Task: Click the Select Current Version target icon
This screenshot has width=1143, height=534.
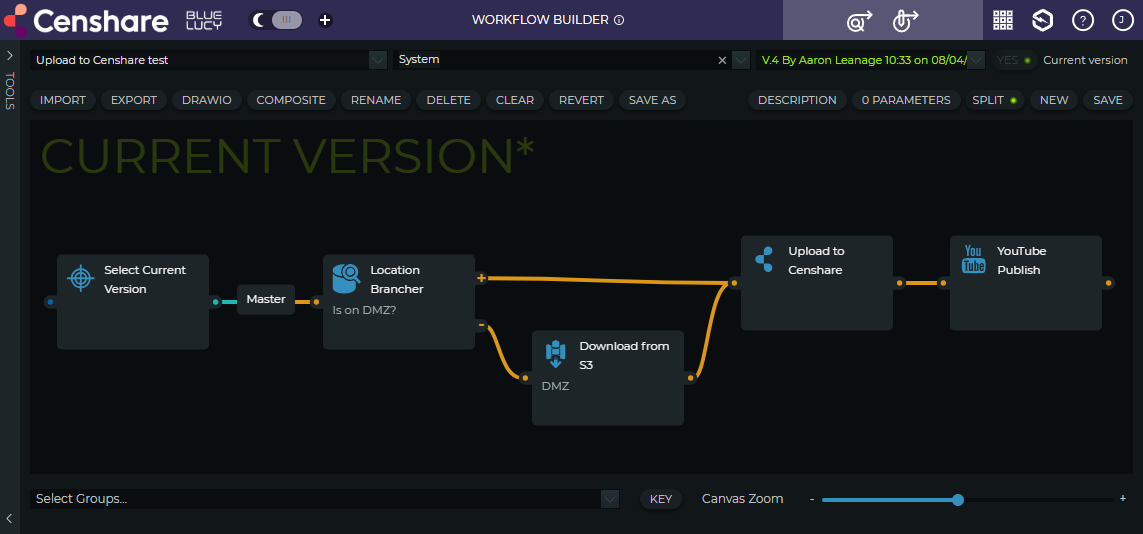Action: 80,278
